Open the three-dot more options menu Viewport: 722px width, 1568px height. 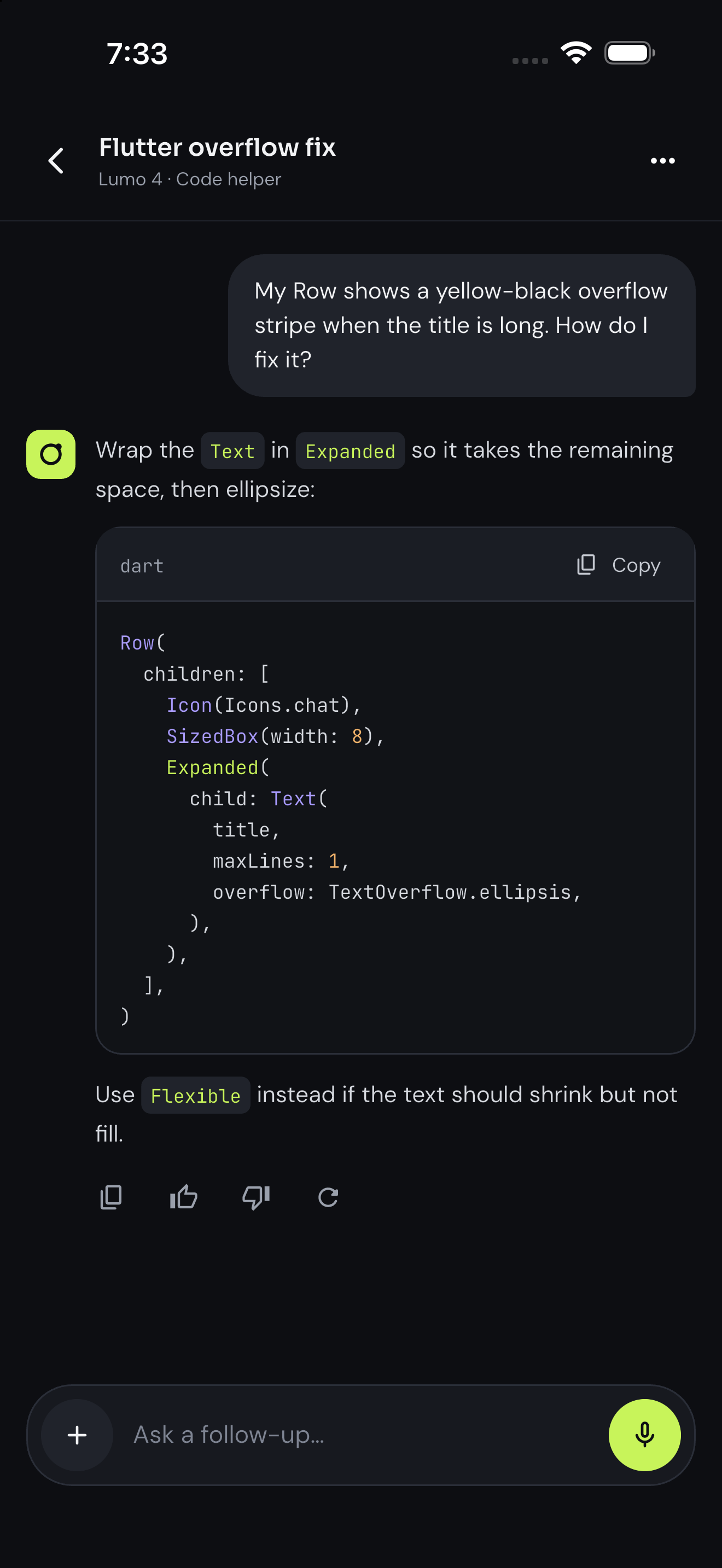[662, 161]
